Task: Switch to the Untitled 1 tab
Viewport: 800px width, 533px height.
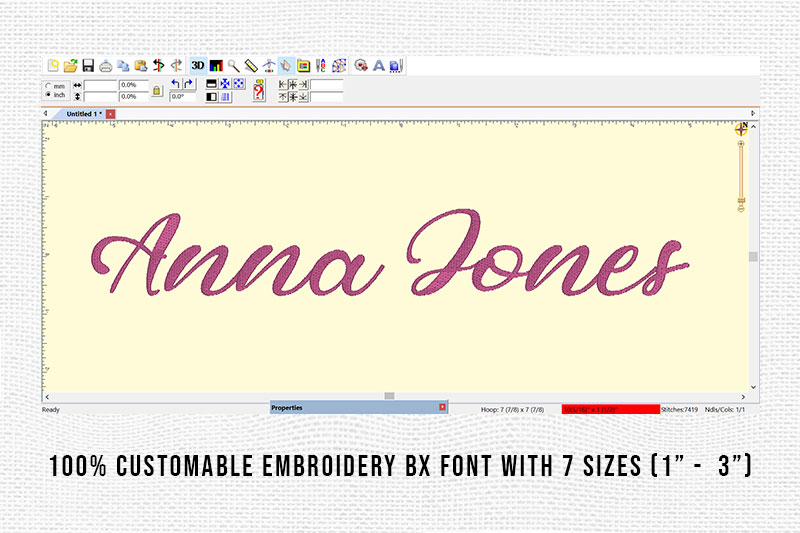Action: 84,114
